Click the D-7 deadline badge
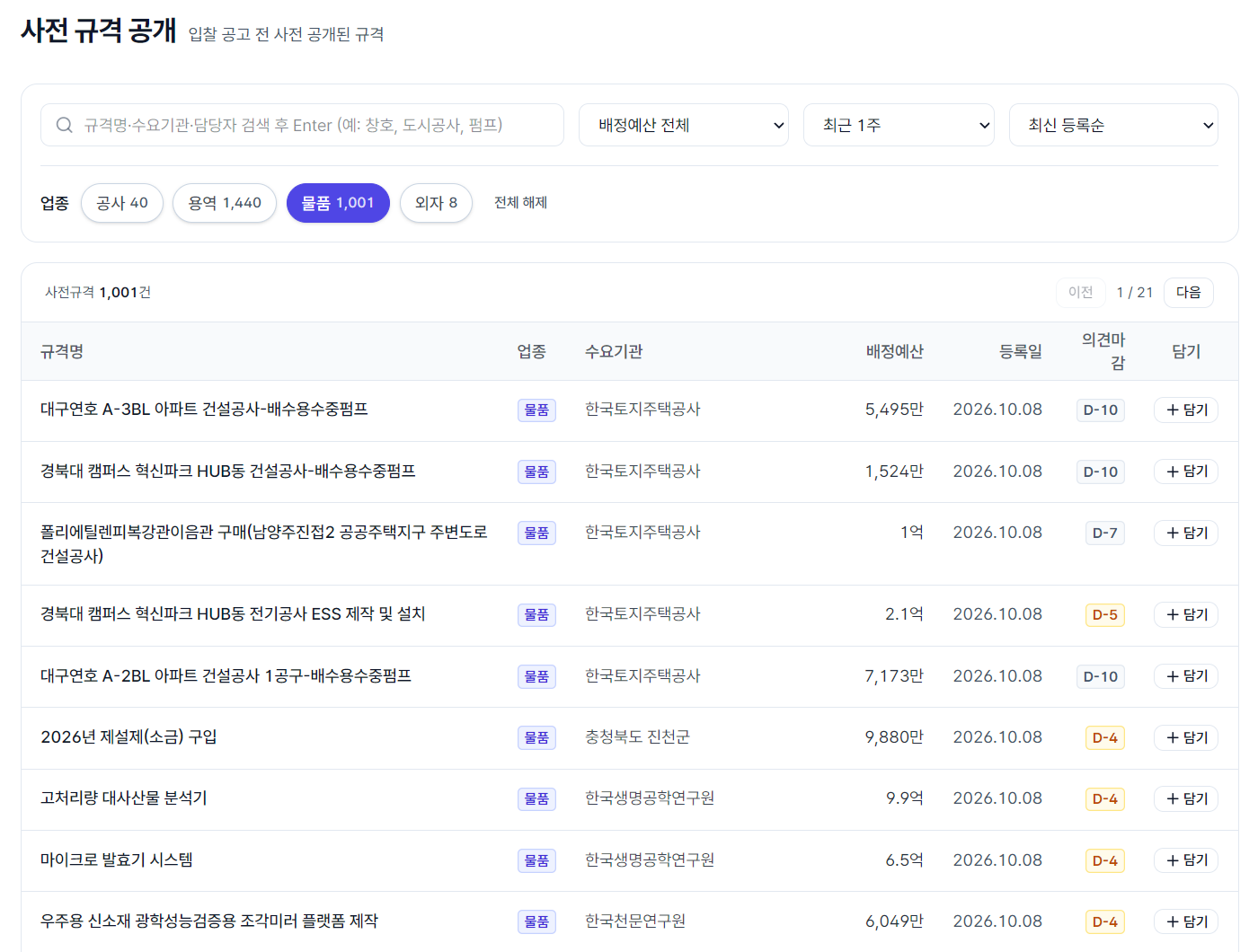The height and width of the screenshot is (952, 1258). [1105, 533]
